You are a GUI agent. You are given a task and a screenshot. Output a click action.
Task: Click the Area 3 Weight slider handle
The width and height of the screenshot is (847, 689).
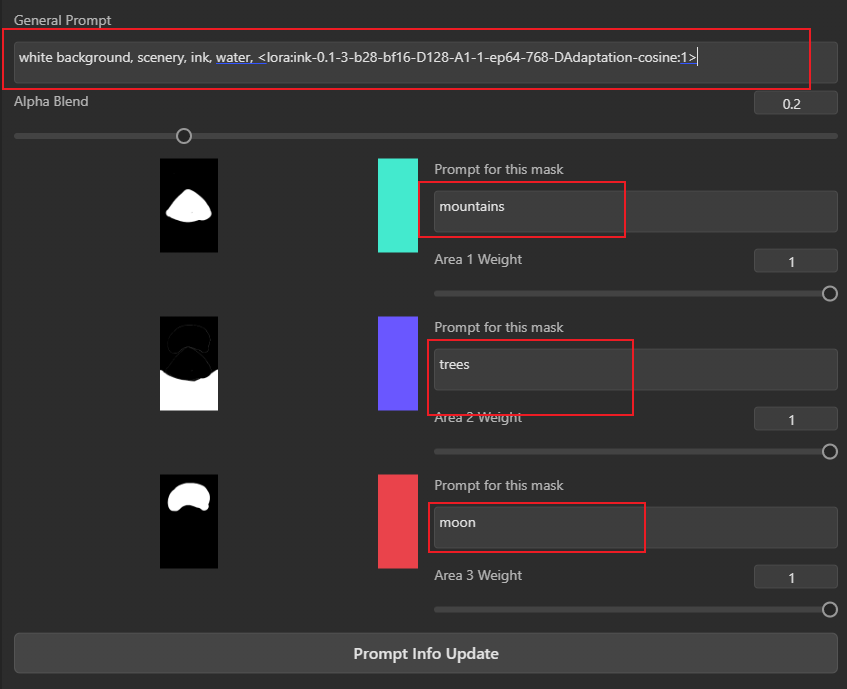pos(830,610)
